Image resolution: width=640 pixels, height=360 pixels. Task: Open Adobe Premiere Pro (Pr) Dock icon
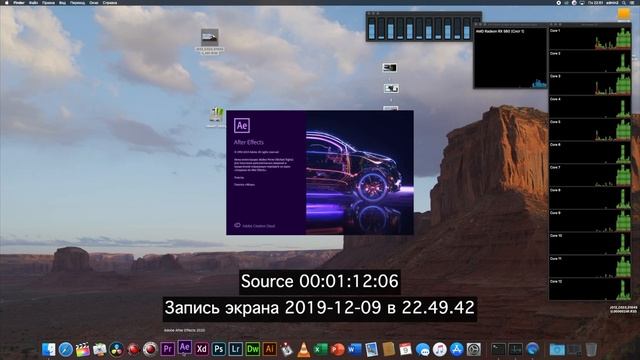click(x=167, y=349)
